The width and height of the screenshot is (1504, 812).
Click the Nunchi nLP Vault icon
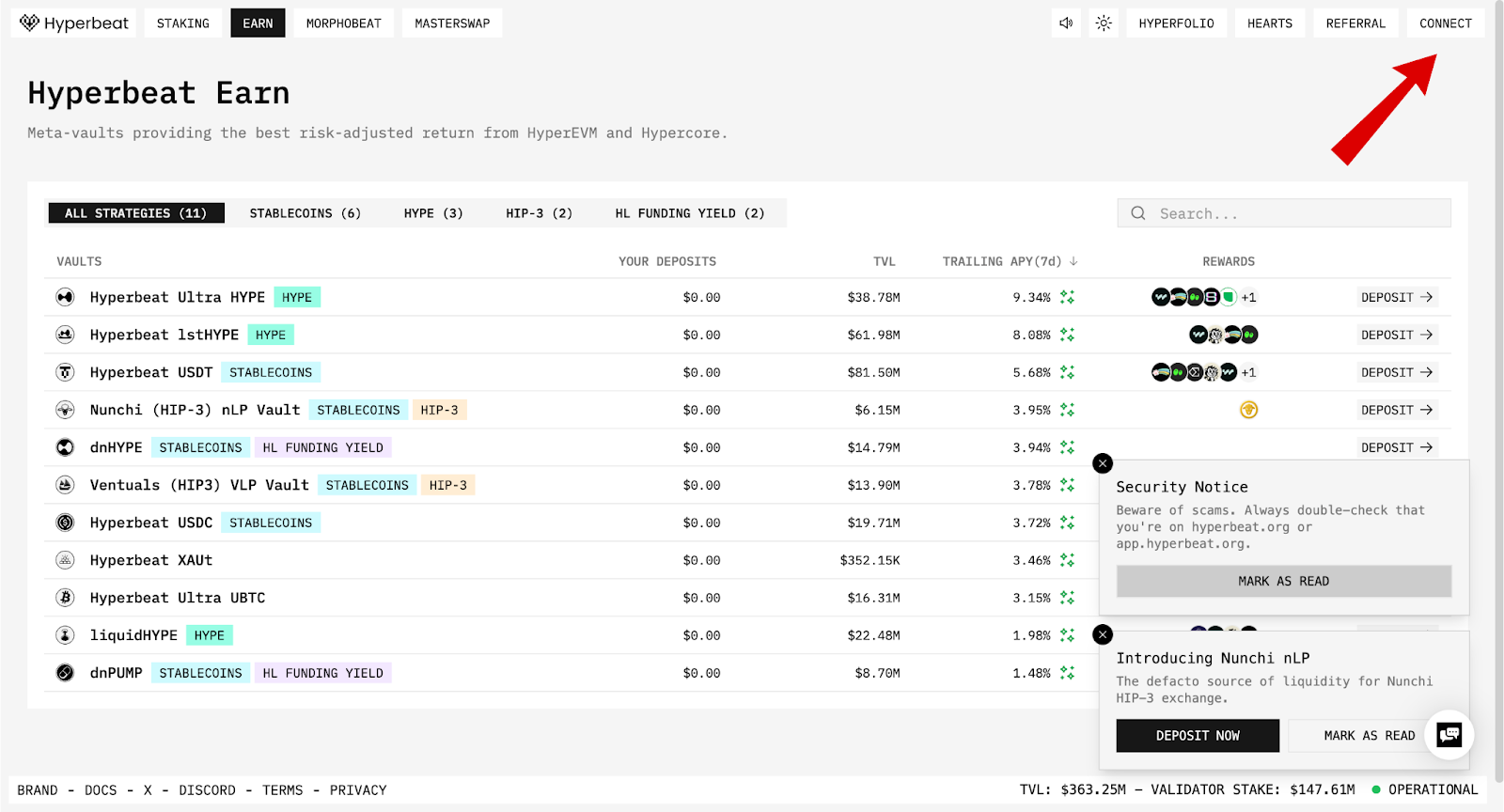click(x=65, y=410)
